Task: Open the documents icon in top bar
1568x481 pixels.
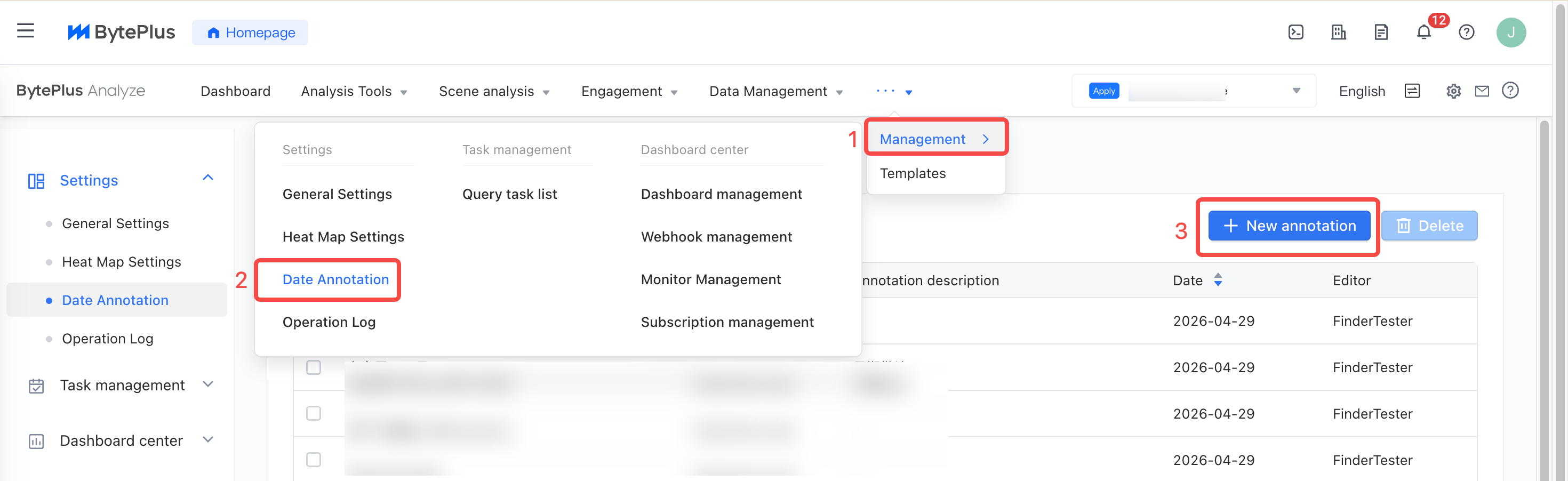Action: pos(1381,33)
